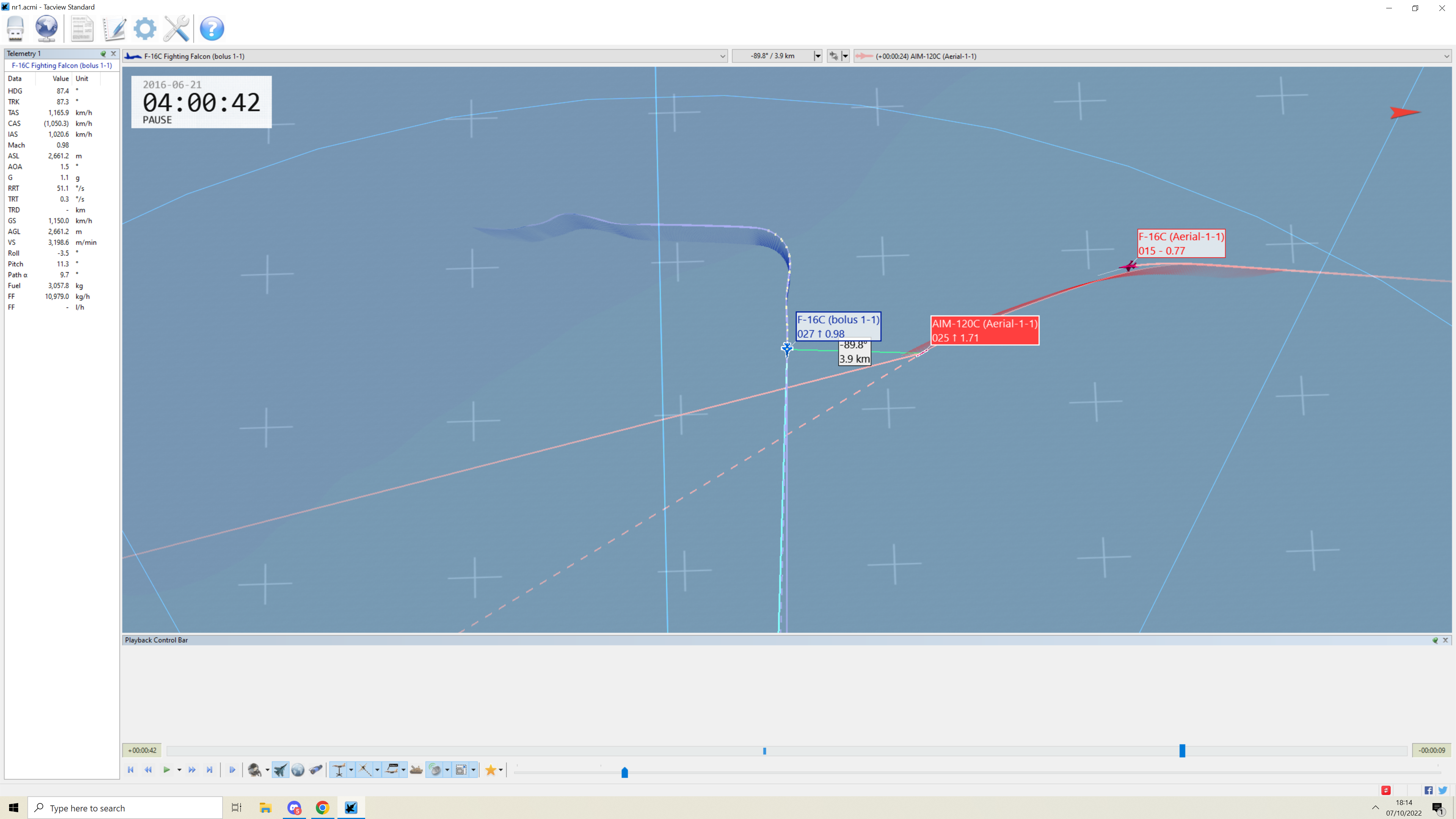Open the primary object selector F-16C dropdown

[x=425, y=56]
